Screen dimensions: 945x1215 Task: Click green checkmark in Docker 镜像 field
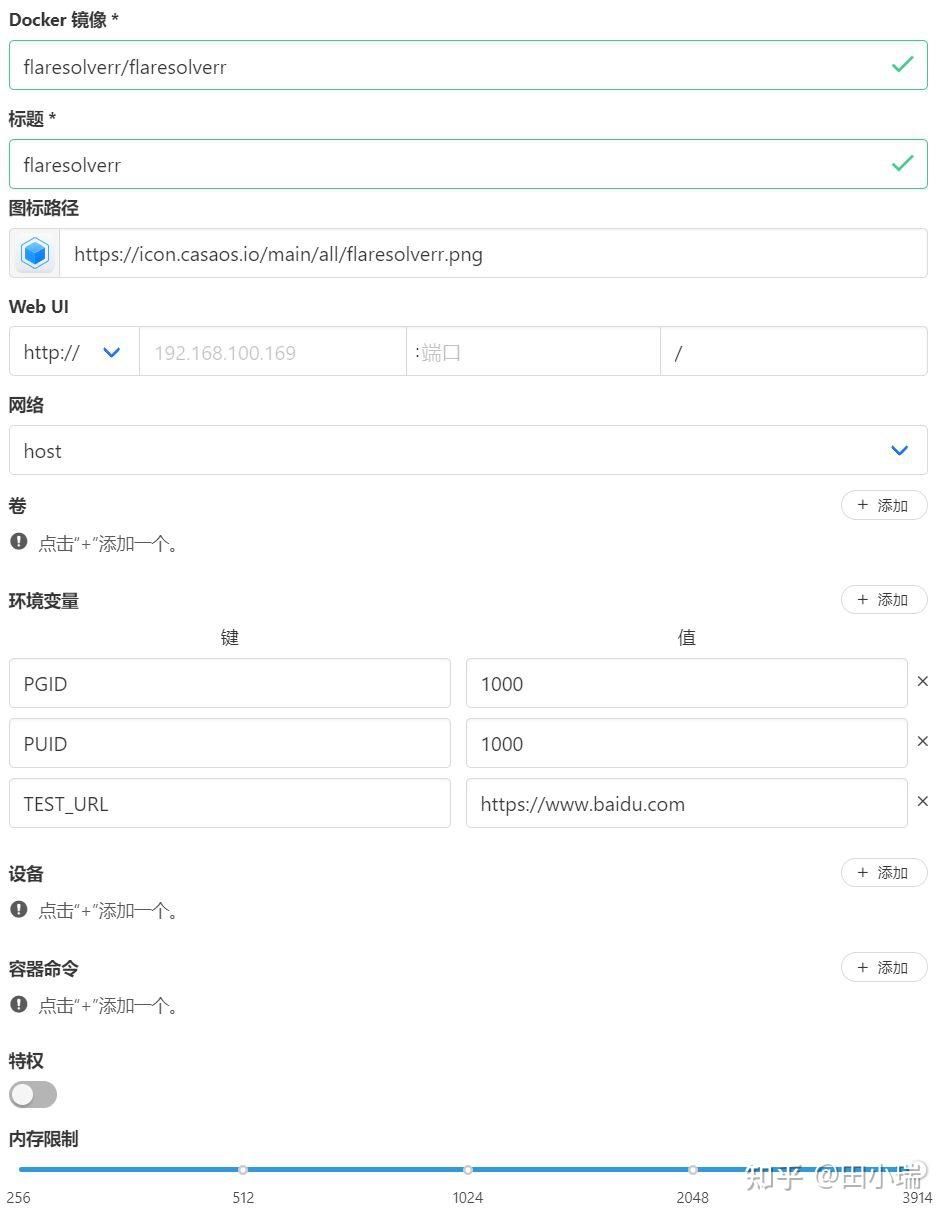[902, 64]
